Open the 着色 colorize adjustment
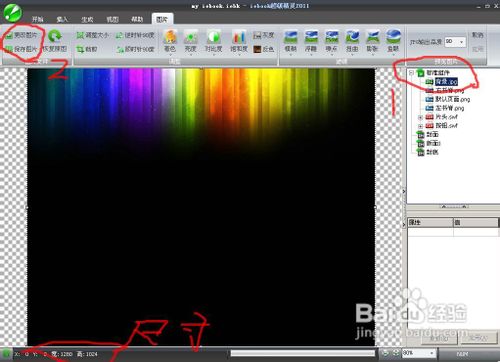The image size is (500, 362). tap(170, 41)
